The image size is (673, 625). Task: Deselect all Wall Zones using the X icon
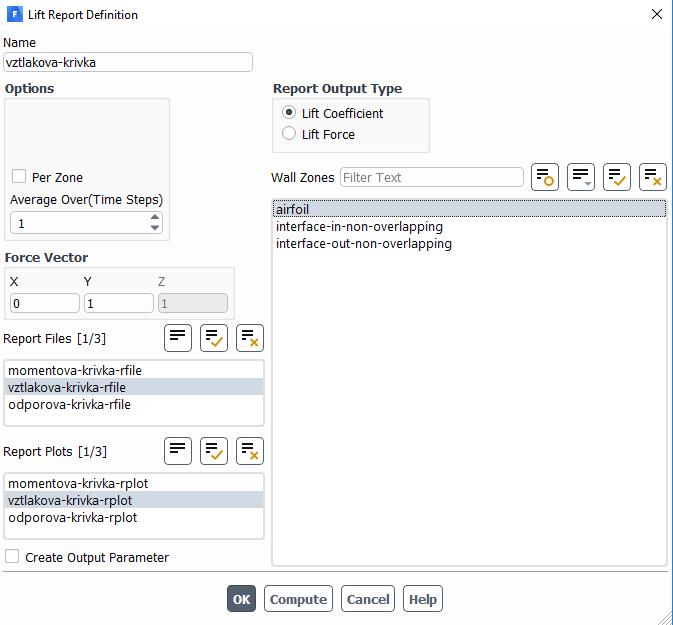pyautogui.click(x=653, y=177)
